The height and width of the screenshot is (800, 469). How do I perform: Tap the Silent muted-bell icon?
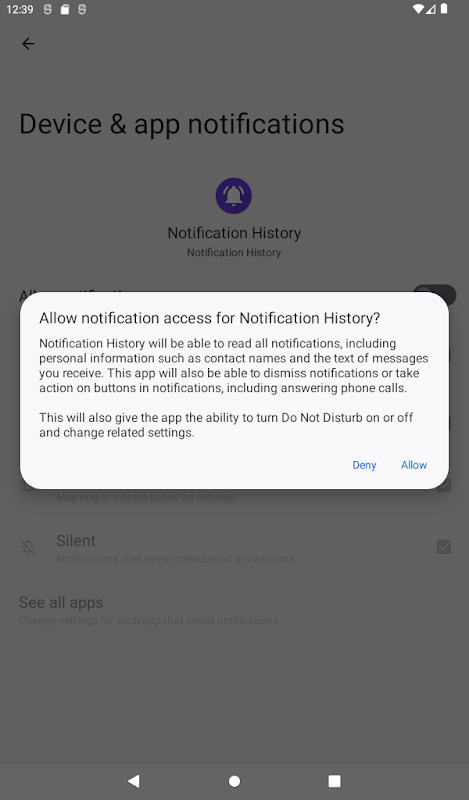click(28, 547)
